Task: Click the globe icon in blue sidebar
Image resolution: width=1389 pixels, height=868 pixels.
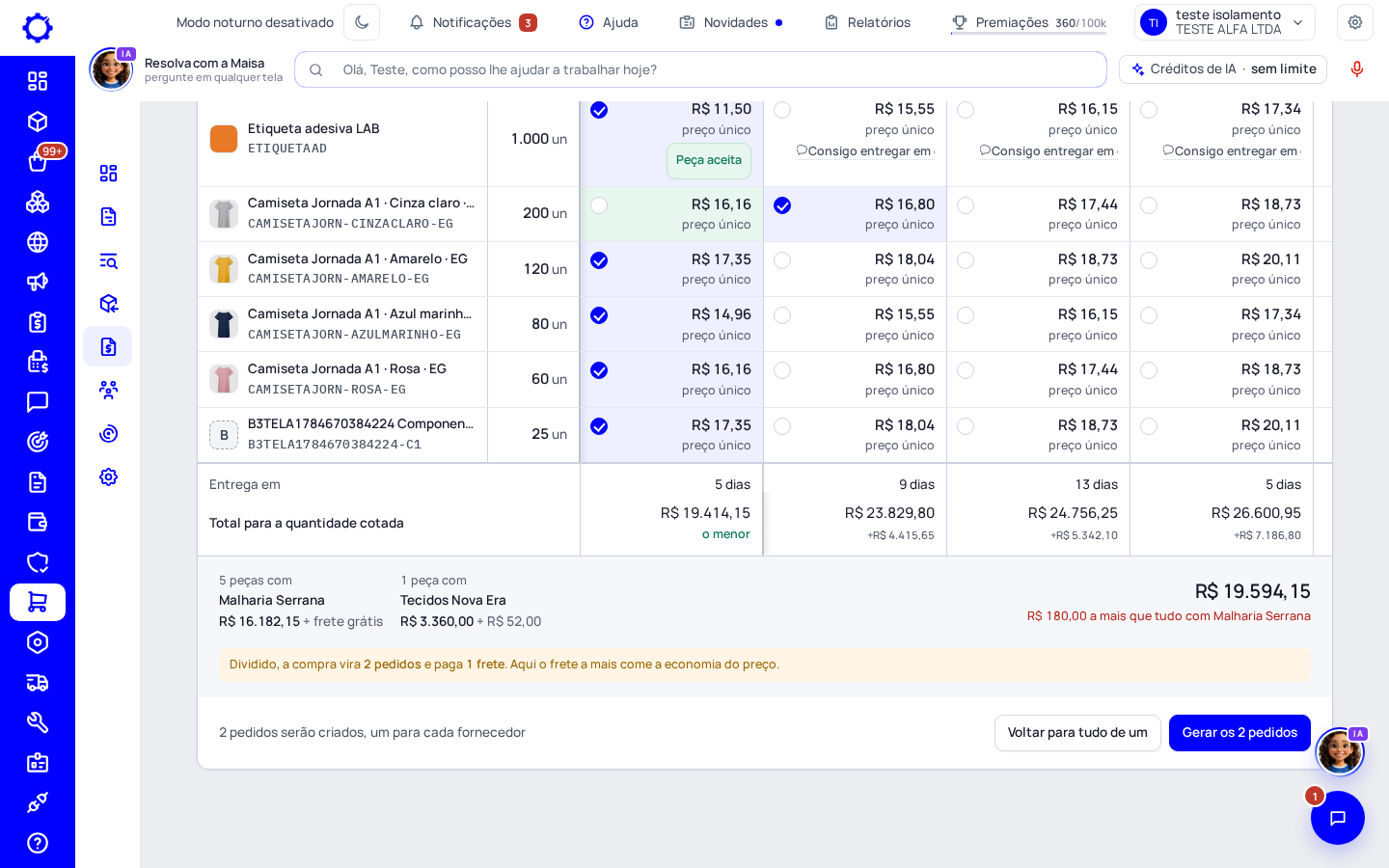Action: pos(38,242)
